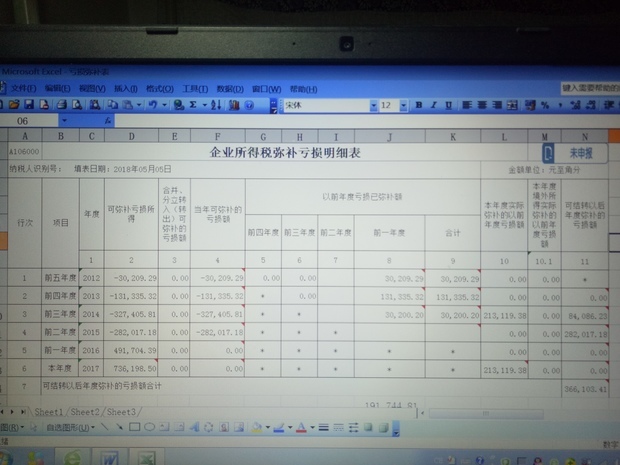The image size is (620, 465).
Task: Click the title cell 企业所得税弥补亏损明细表
Action: pyautogui.click(x=285, y=152)
